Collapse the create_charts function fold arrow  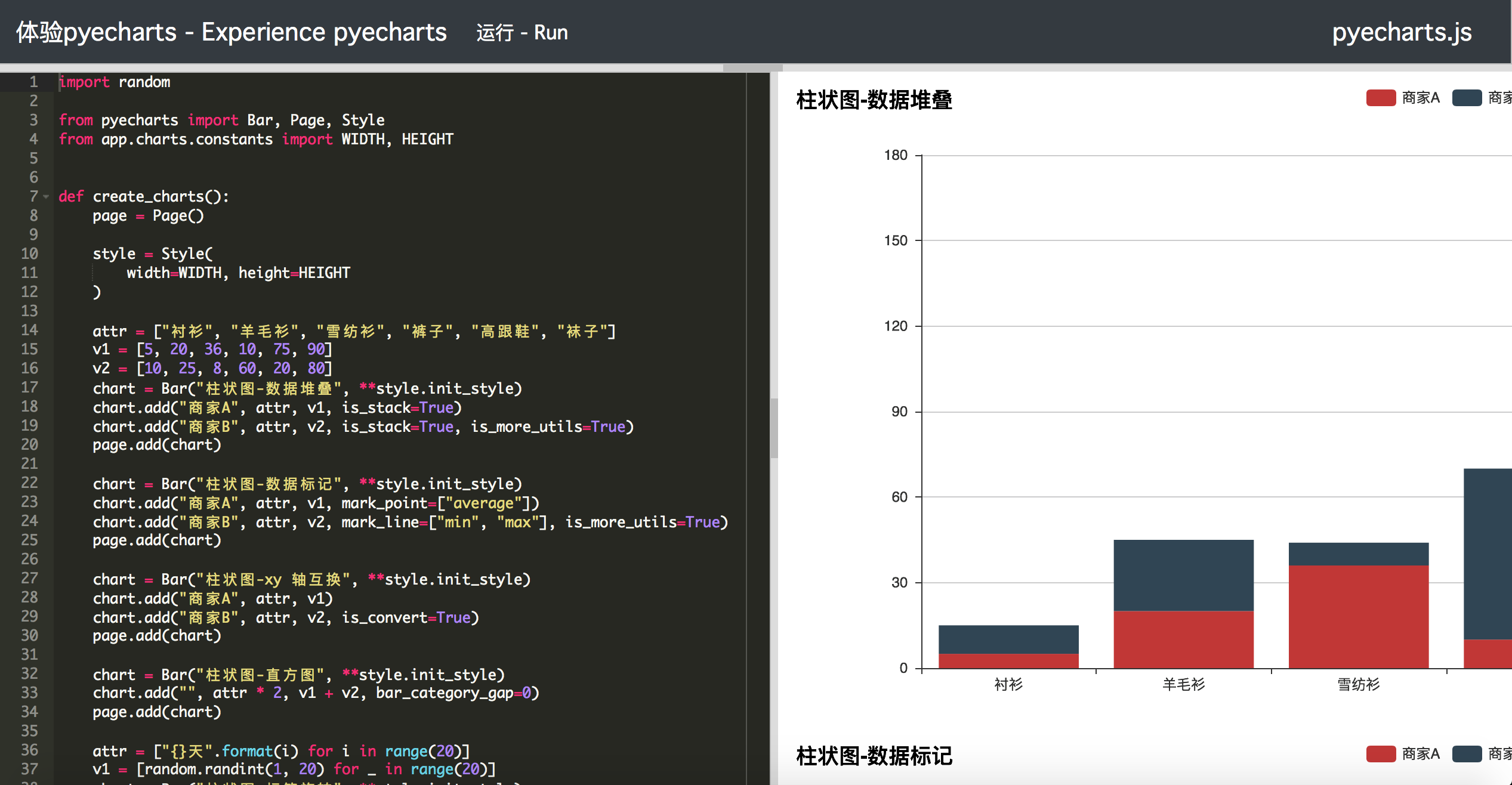(47, 196)
